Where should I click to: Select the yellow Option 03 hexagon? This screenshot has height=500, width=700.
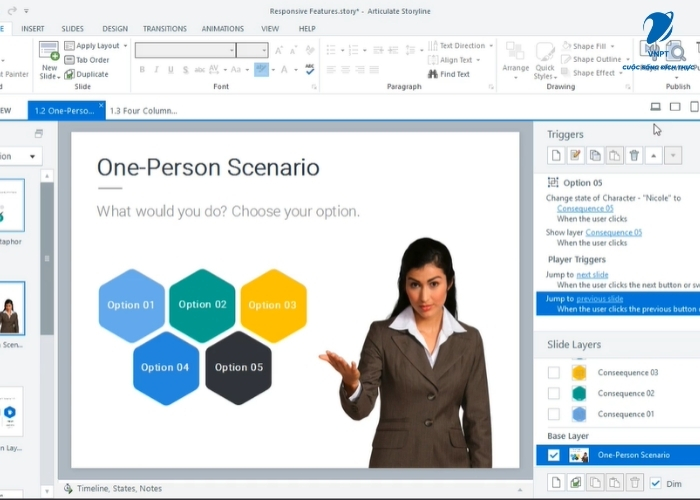pyautogui.click(x=273, y=305)
